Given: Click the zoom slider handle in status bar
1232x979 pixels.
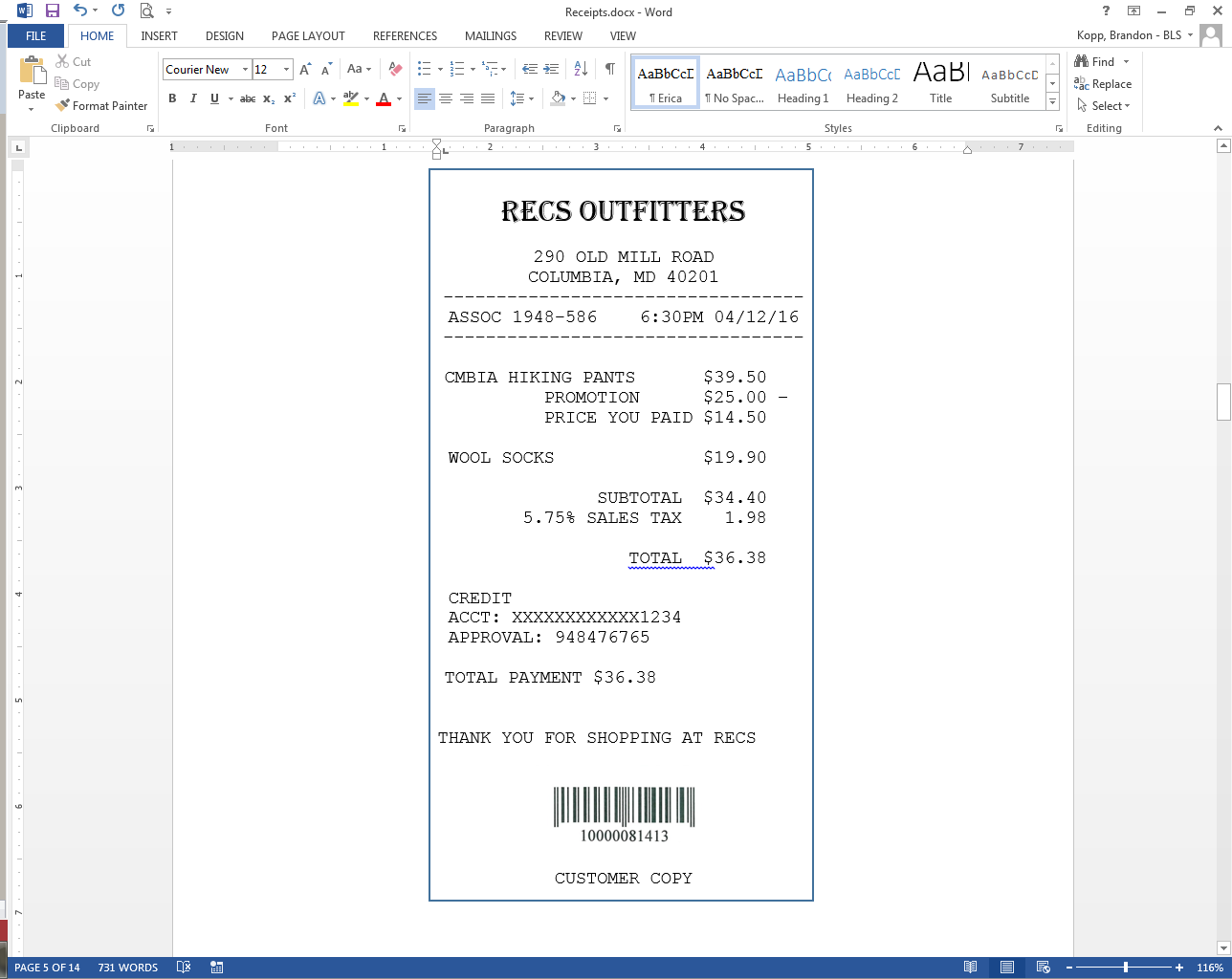Looking at the screenshot, I should pyautogui.click(x=1126, y=968).
